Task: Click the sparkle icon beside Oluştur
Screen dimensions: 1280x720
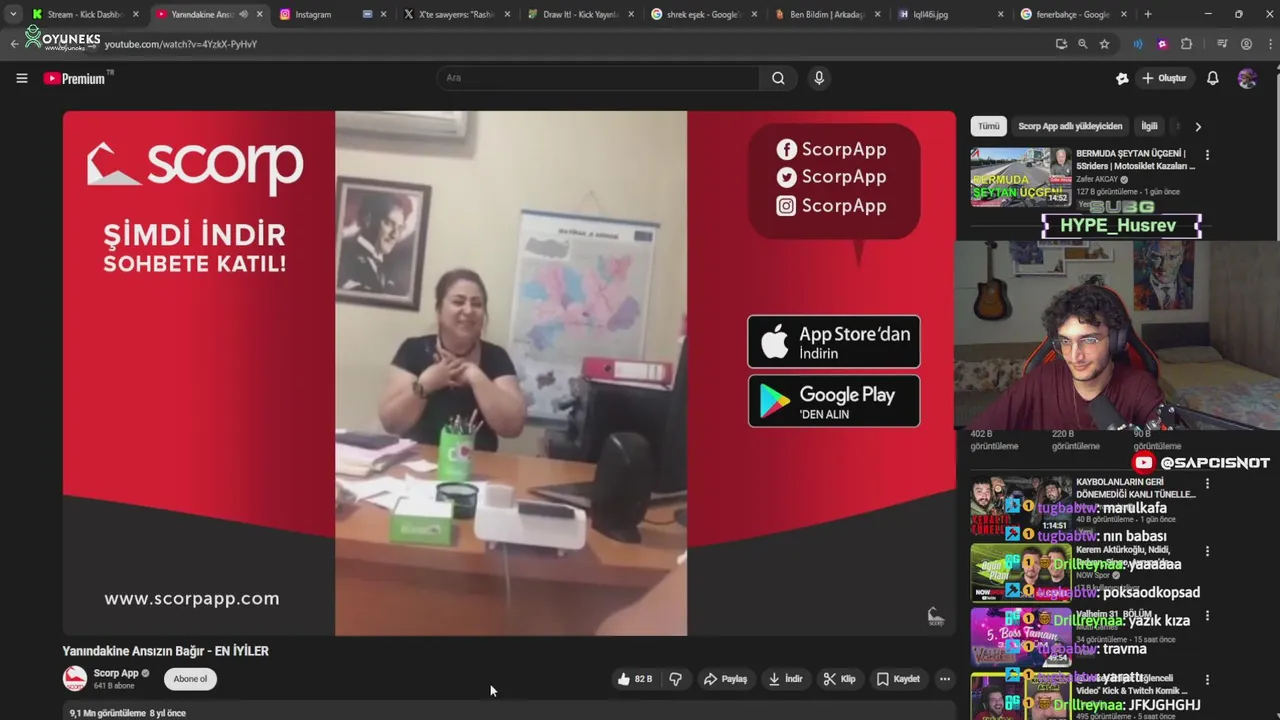Action: [1122, 78]
